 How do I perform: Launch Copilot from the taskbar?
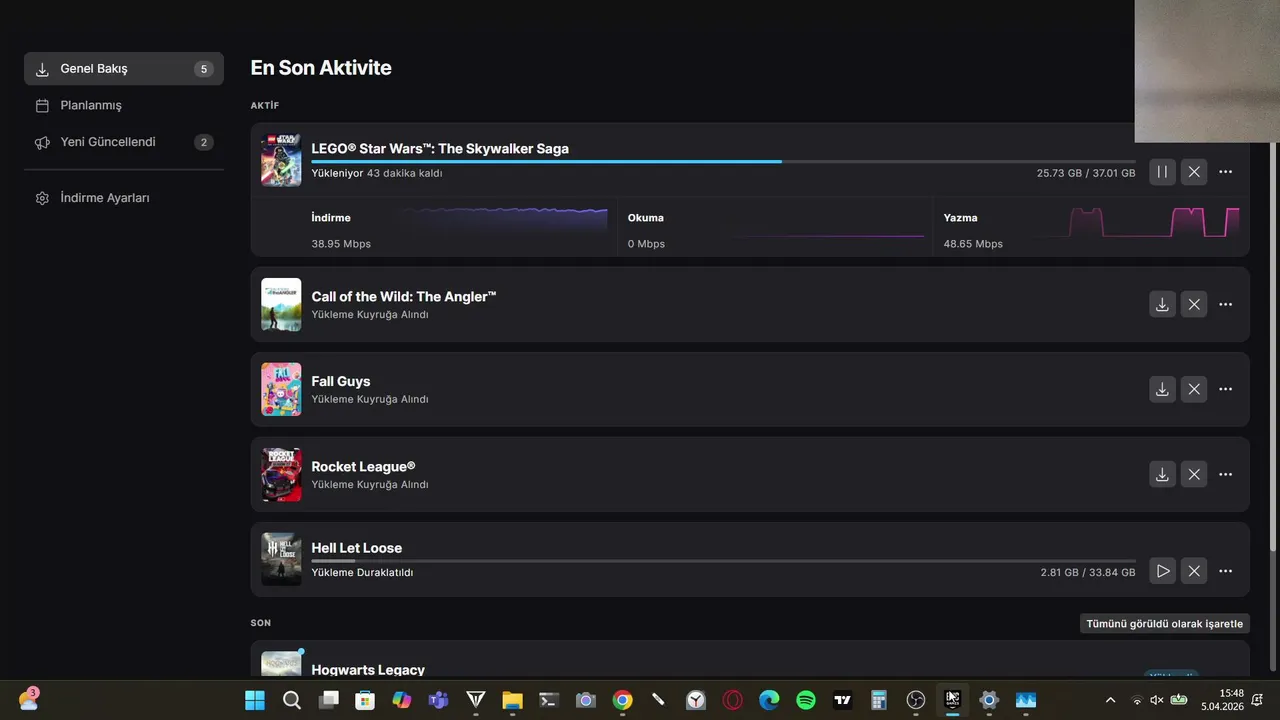(x=402, y=700)
